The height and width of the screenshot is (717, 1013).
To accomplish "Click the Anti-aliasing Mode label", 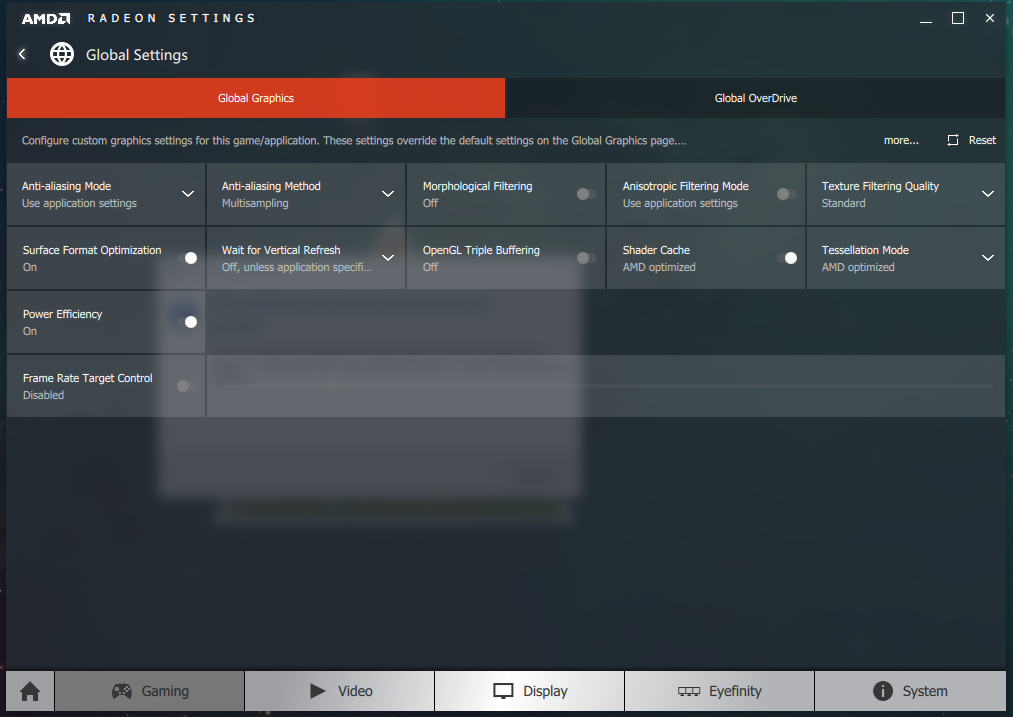I will pos(67,186).
